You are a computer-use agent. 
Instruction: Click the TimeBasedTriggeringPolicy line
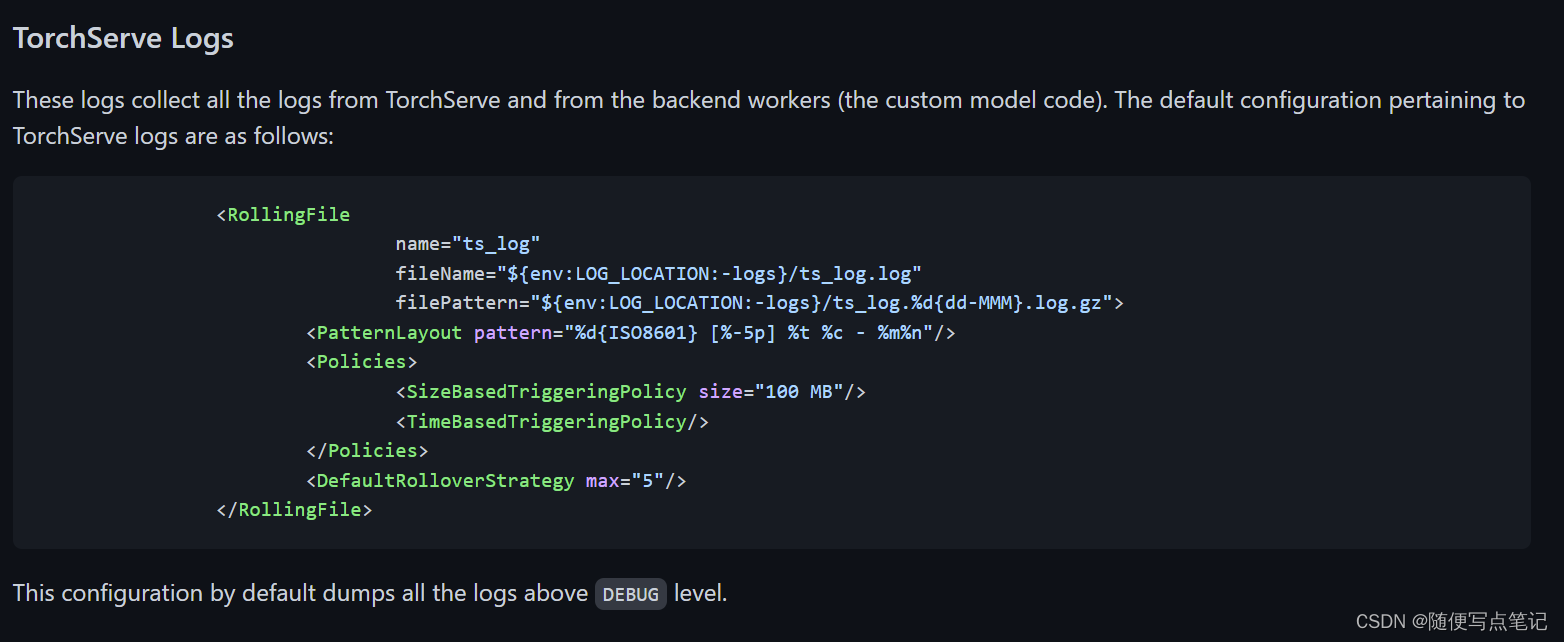coord(552,421)
